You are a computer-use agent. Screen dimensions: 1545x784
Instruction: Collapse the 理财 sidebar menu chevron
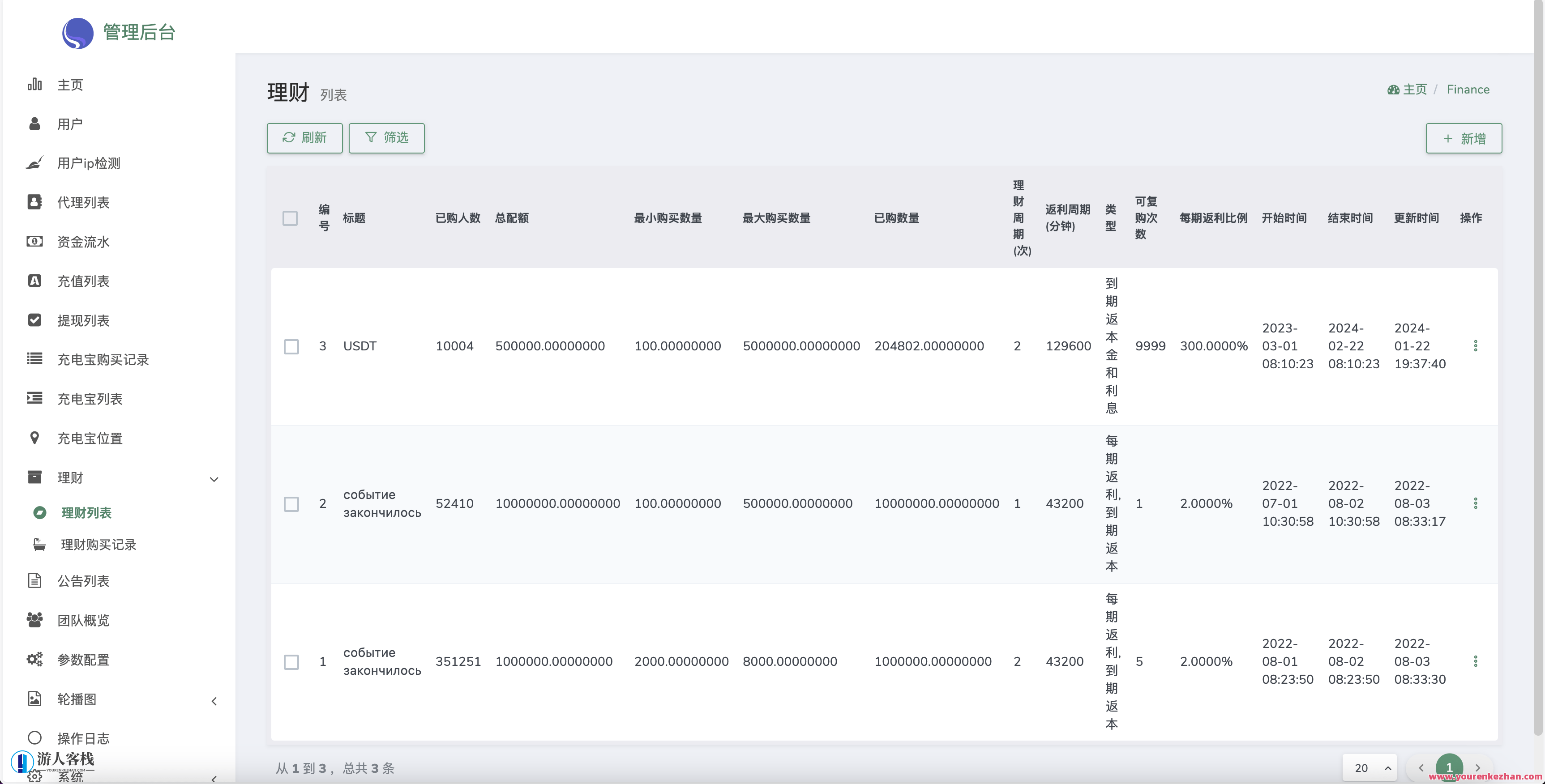pyautogui.click(x=214, y=479)
